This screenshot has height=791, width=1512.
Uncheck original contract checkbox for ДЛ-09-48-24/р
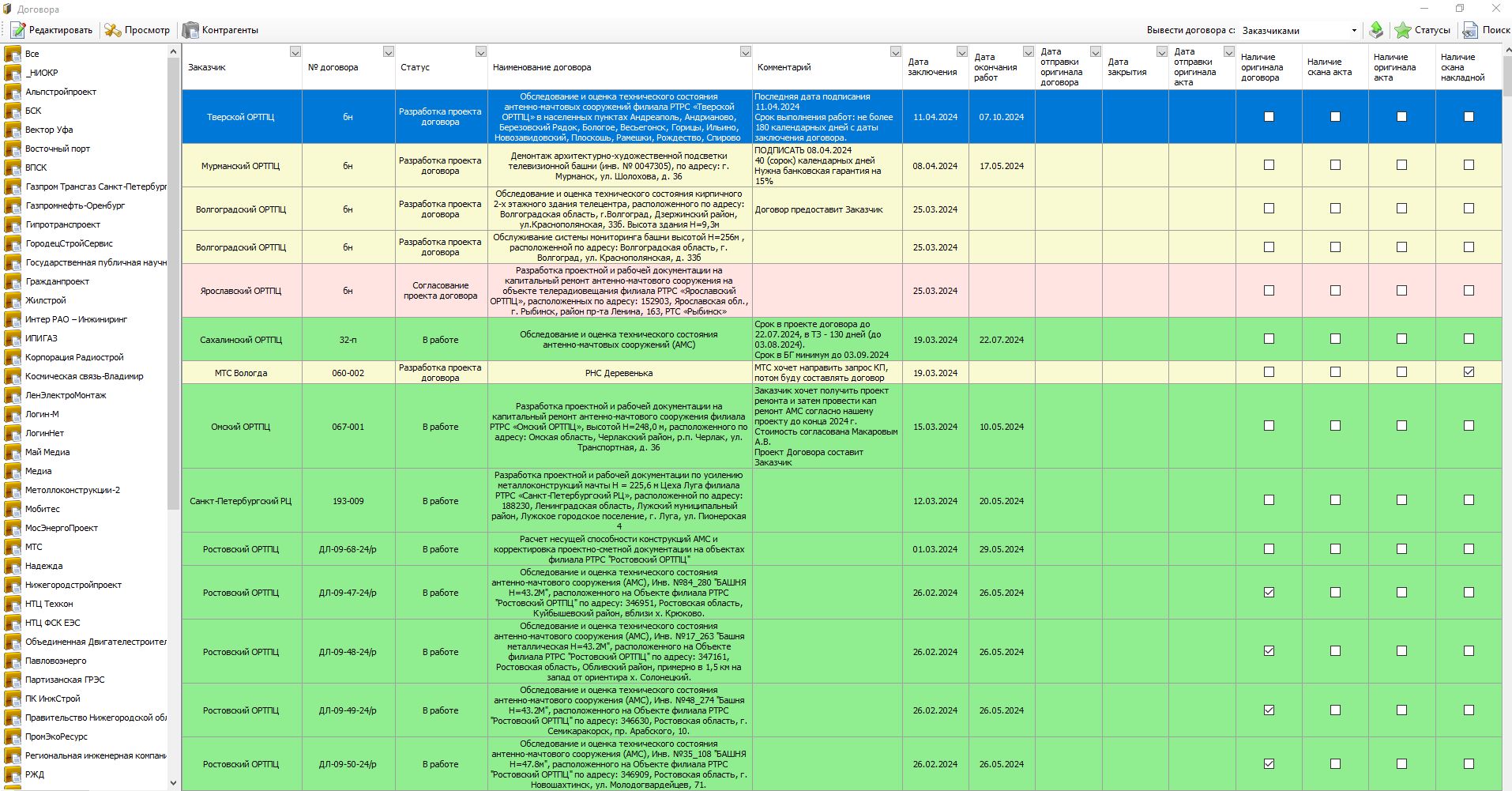tap(1269, 651)
